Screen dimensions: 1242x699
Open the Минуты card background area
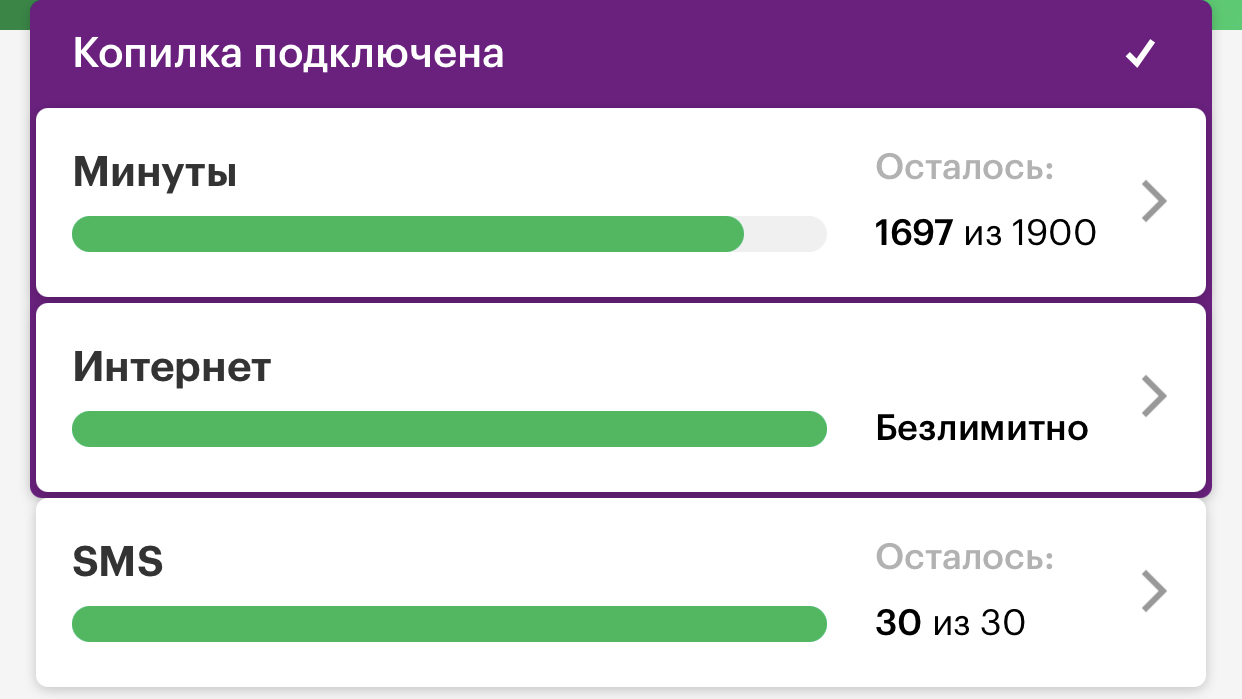621,202
